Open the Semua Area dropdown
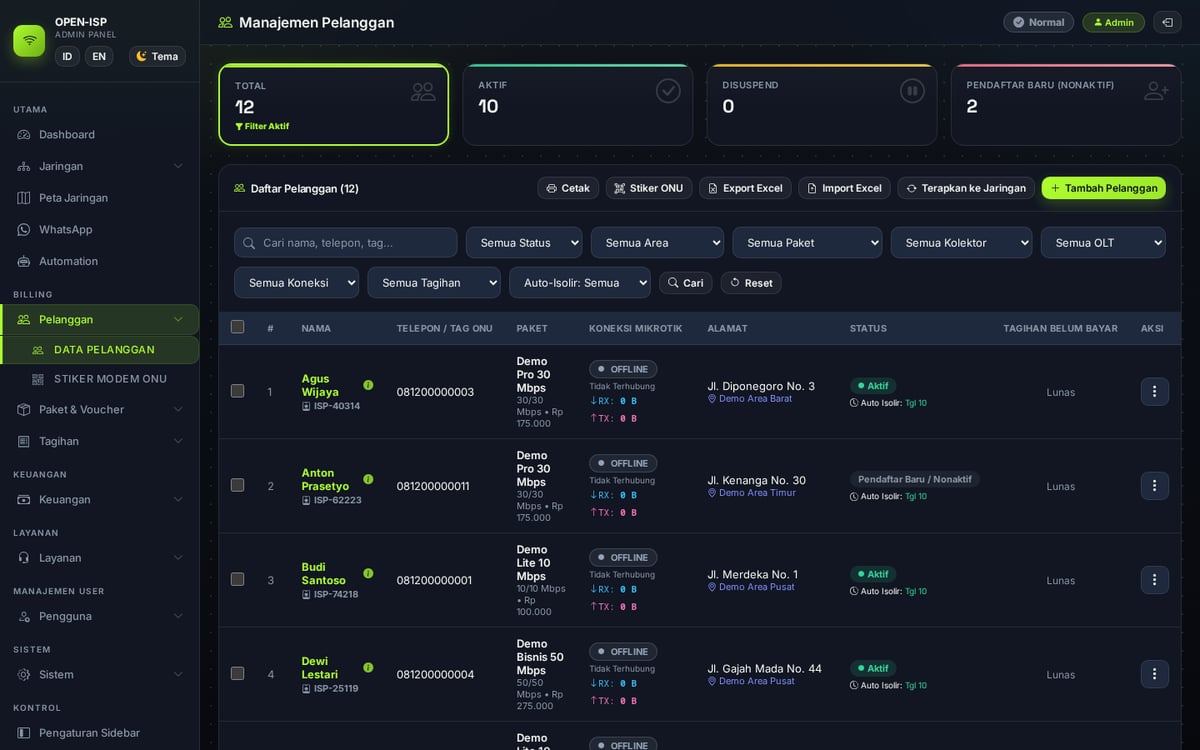1200x750 pixels. point(657,243)
